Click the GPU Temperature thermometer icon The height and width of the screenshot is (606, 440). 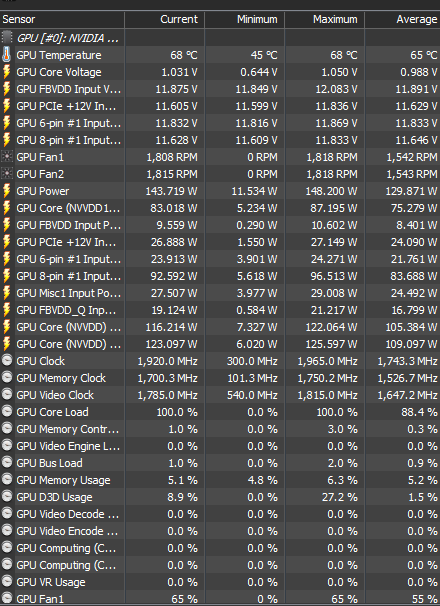pyautogui.click(x=7, y=55)
